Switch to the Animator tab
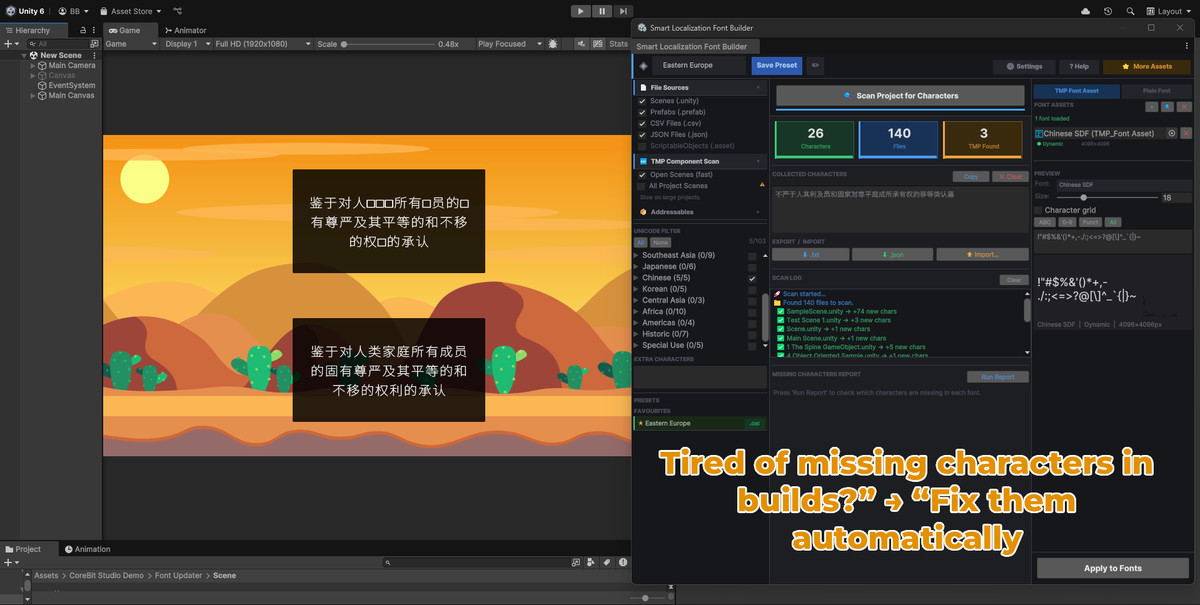1200x605 pixels. point(185,31)
